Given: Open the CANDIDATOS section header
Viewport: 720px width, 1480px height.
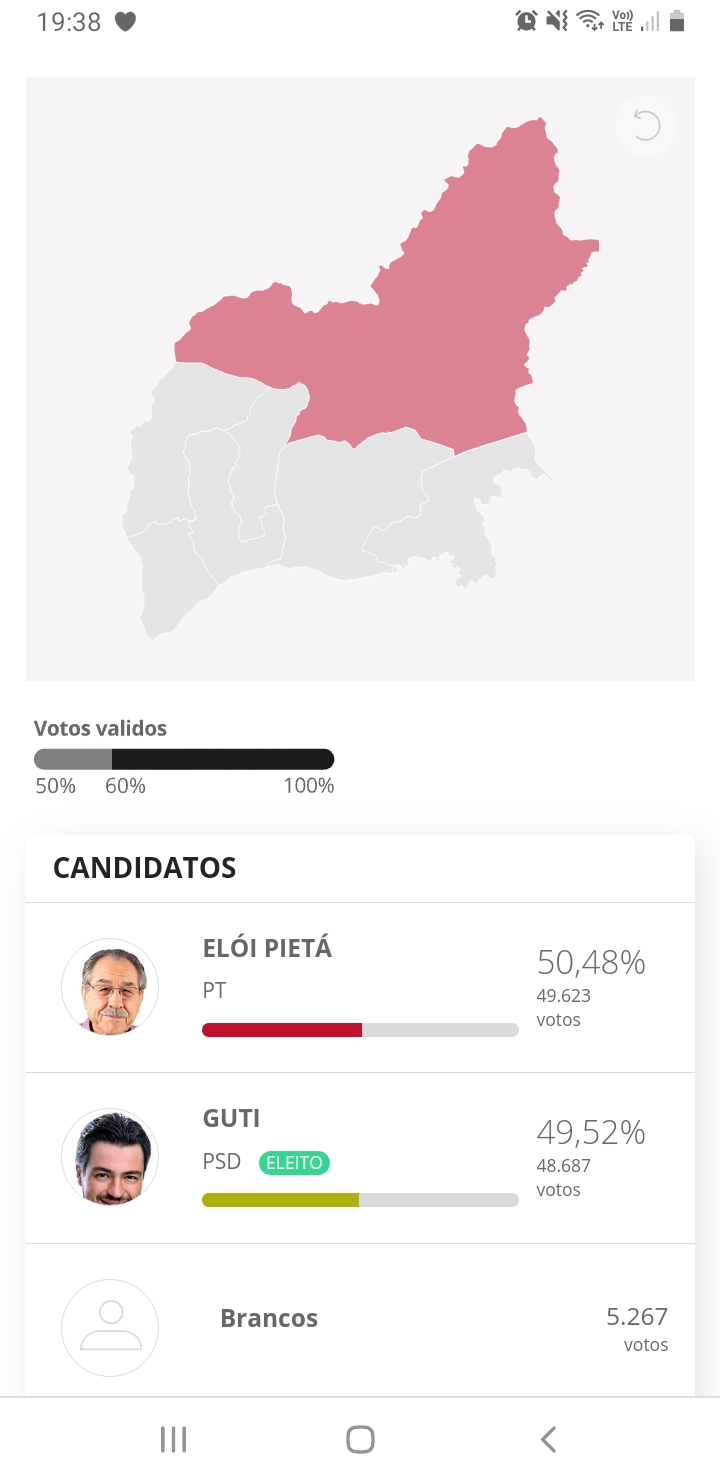Looking at the screenshot, I should (x=145, y=867).
